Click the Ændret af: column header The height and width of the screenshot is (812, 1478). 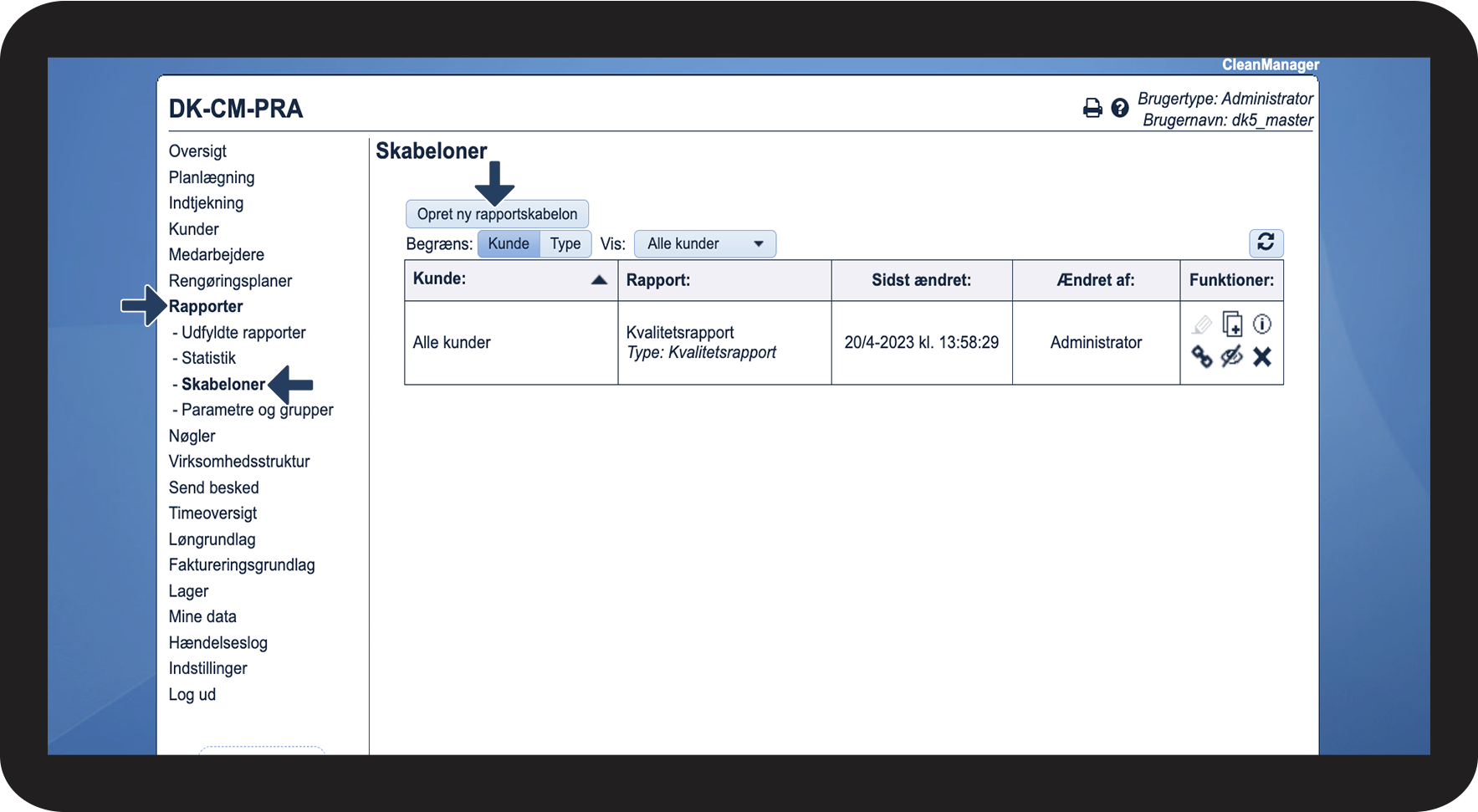pos(1096,280)
